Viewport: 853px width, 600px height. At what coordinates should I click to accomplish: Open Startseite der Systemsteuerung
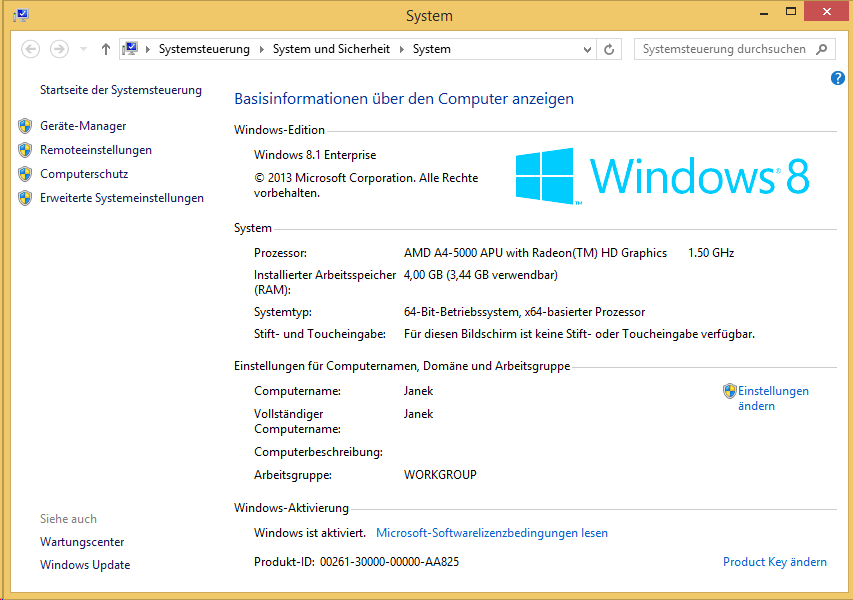pos(121,90)
